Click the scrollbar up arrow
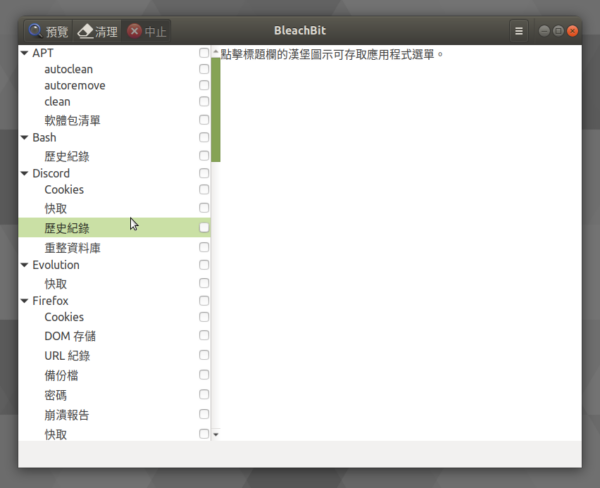Image resolution: width=600 pixels, height=488 pixels. [x=216, y=52]
